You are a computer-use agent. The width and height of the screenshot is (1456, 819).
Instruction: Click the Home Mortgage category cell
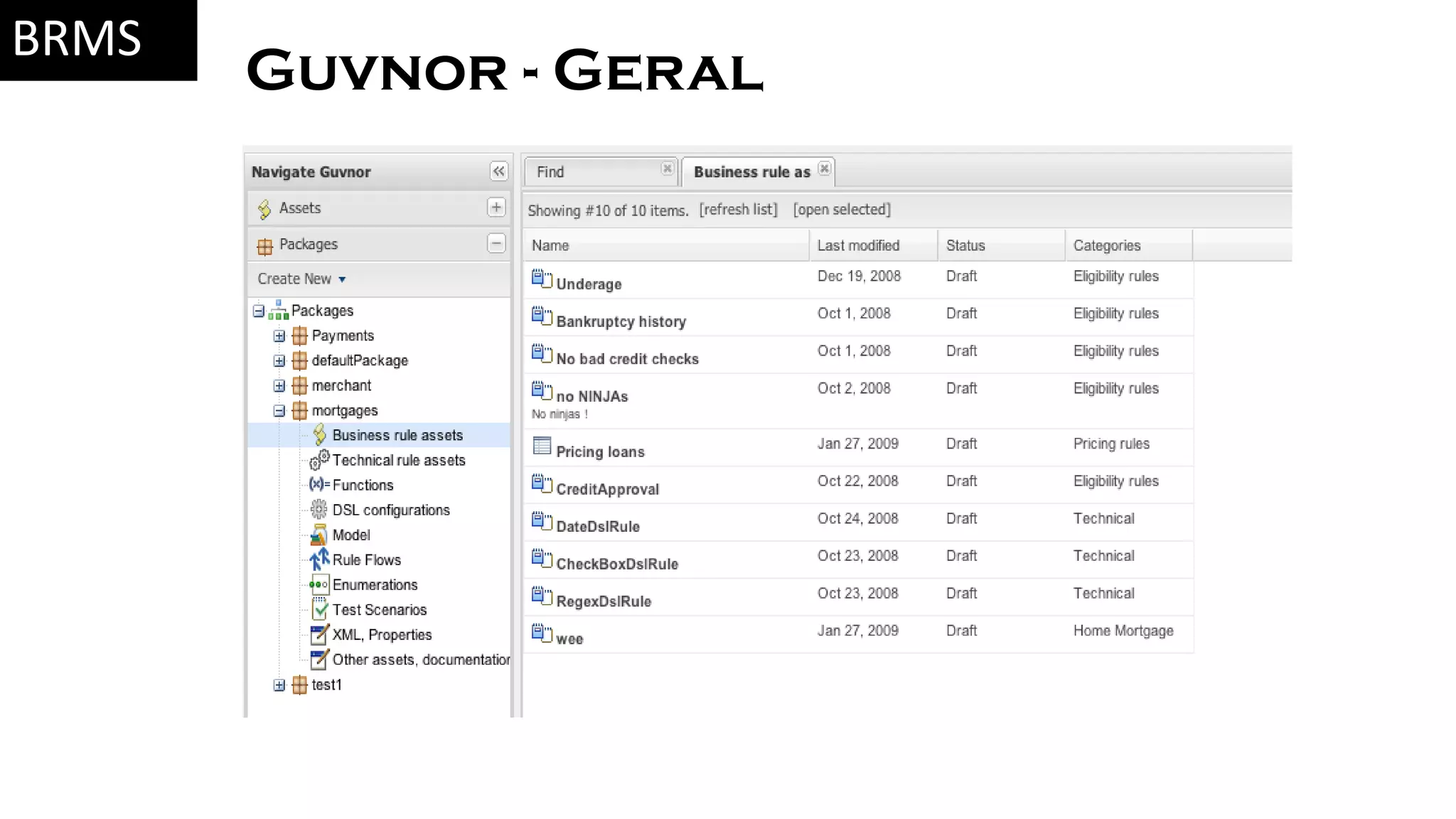pos(1123,631)
